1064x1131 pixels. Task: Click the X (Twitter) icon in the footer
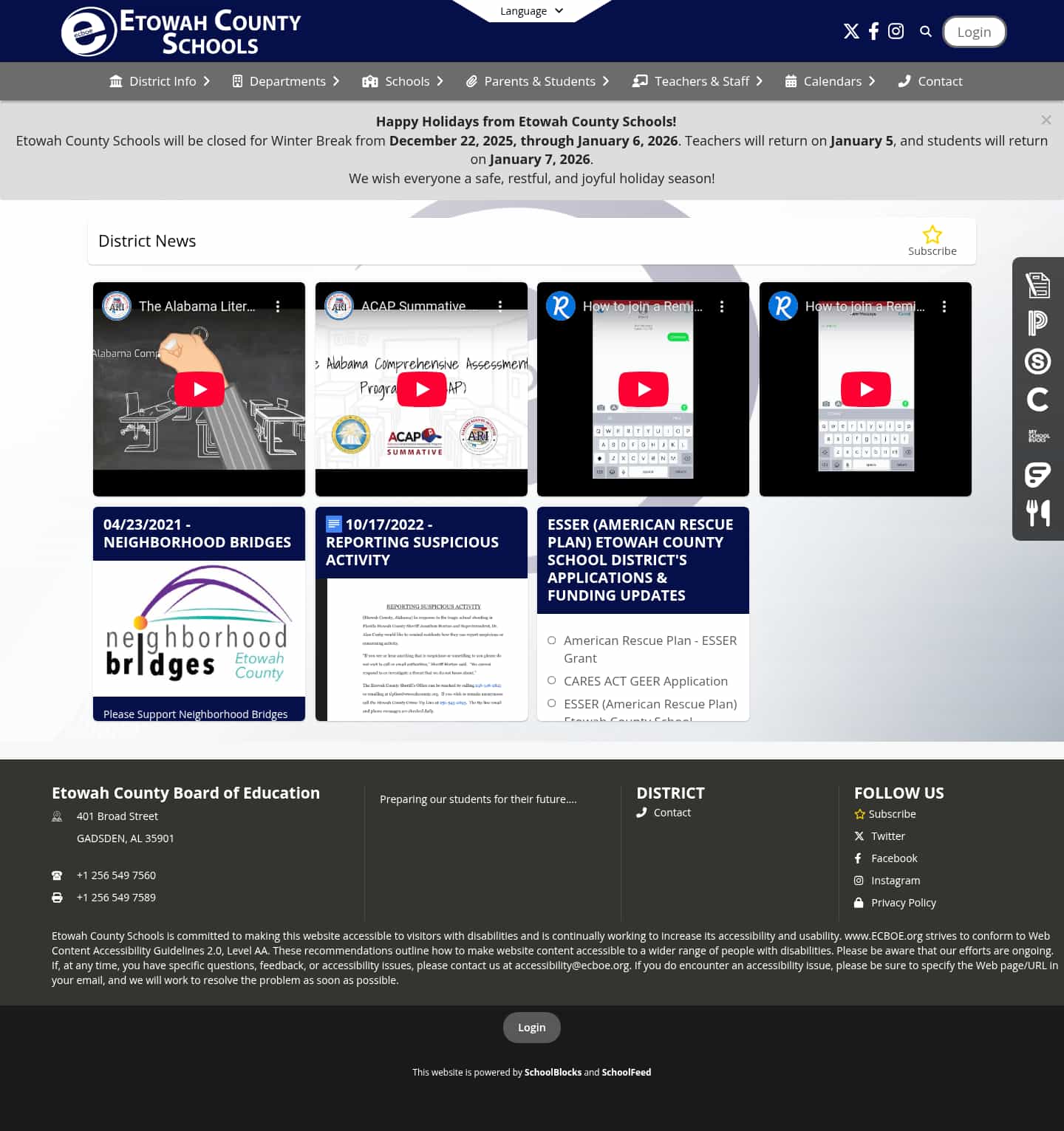859,836
